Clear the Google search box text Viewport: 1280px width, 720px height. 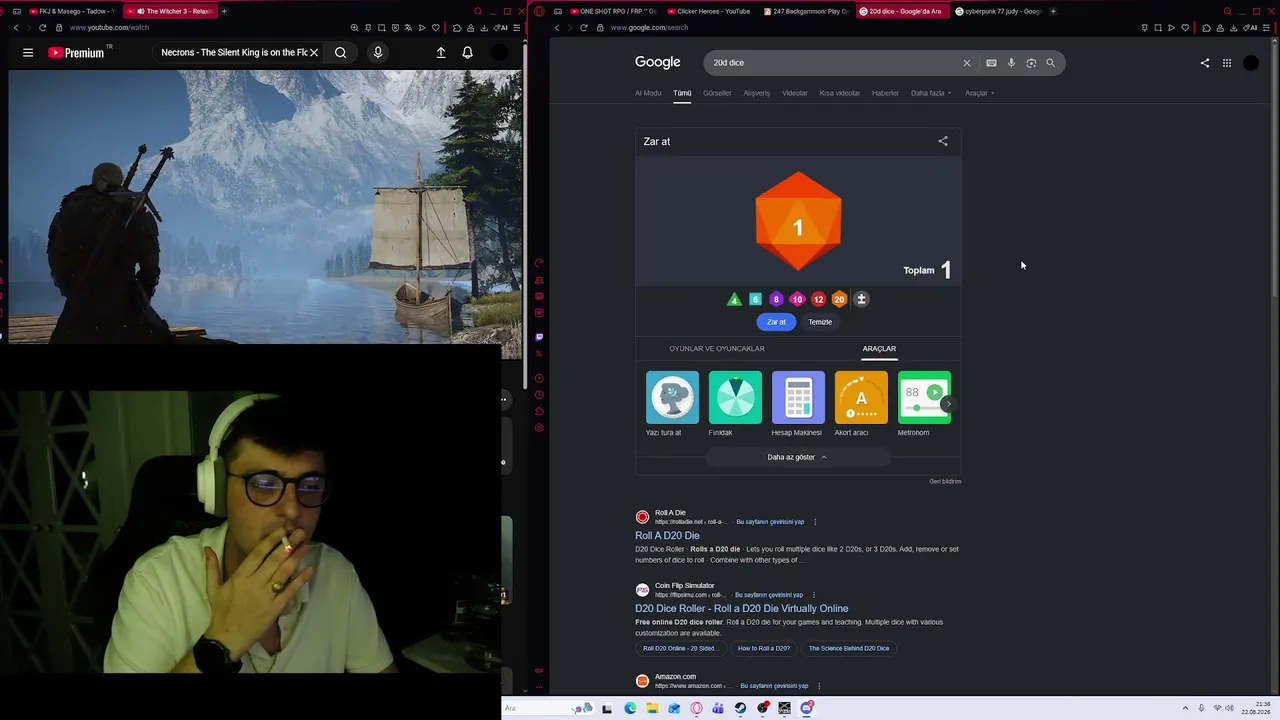[x=966, y=63]
